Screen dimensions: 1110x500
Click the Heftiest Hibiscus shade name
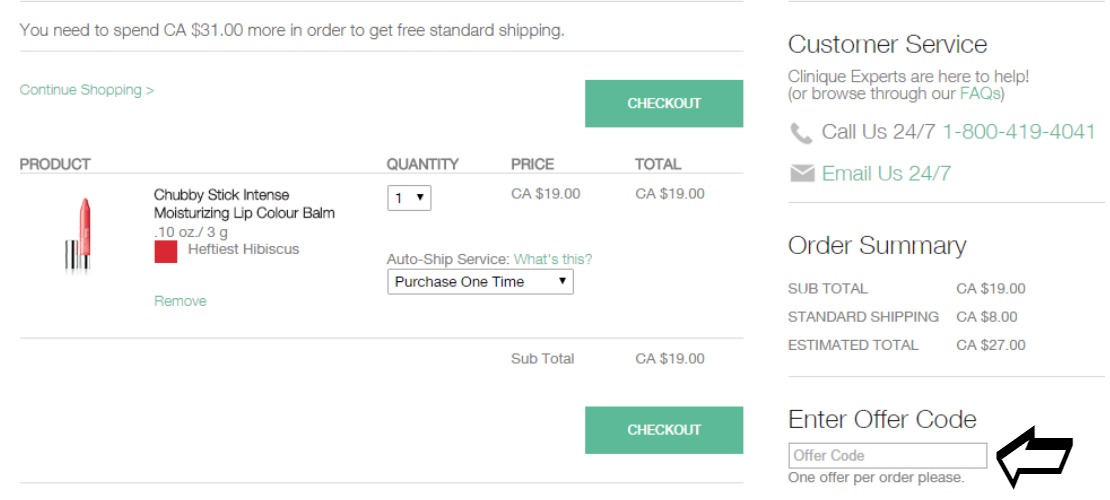coord(244,249)
